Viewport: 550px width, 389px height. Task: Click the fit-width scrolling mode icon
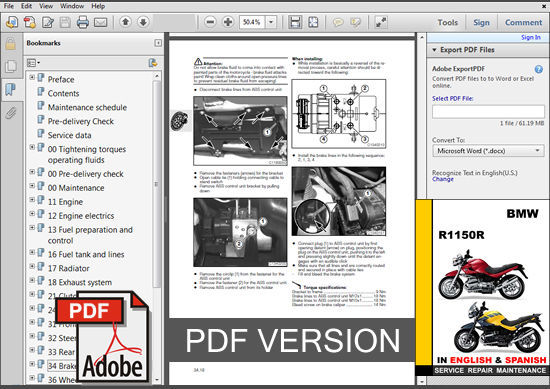tap(295, 22)
